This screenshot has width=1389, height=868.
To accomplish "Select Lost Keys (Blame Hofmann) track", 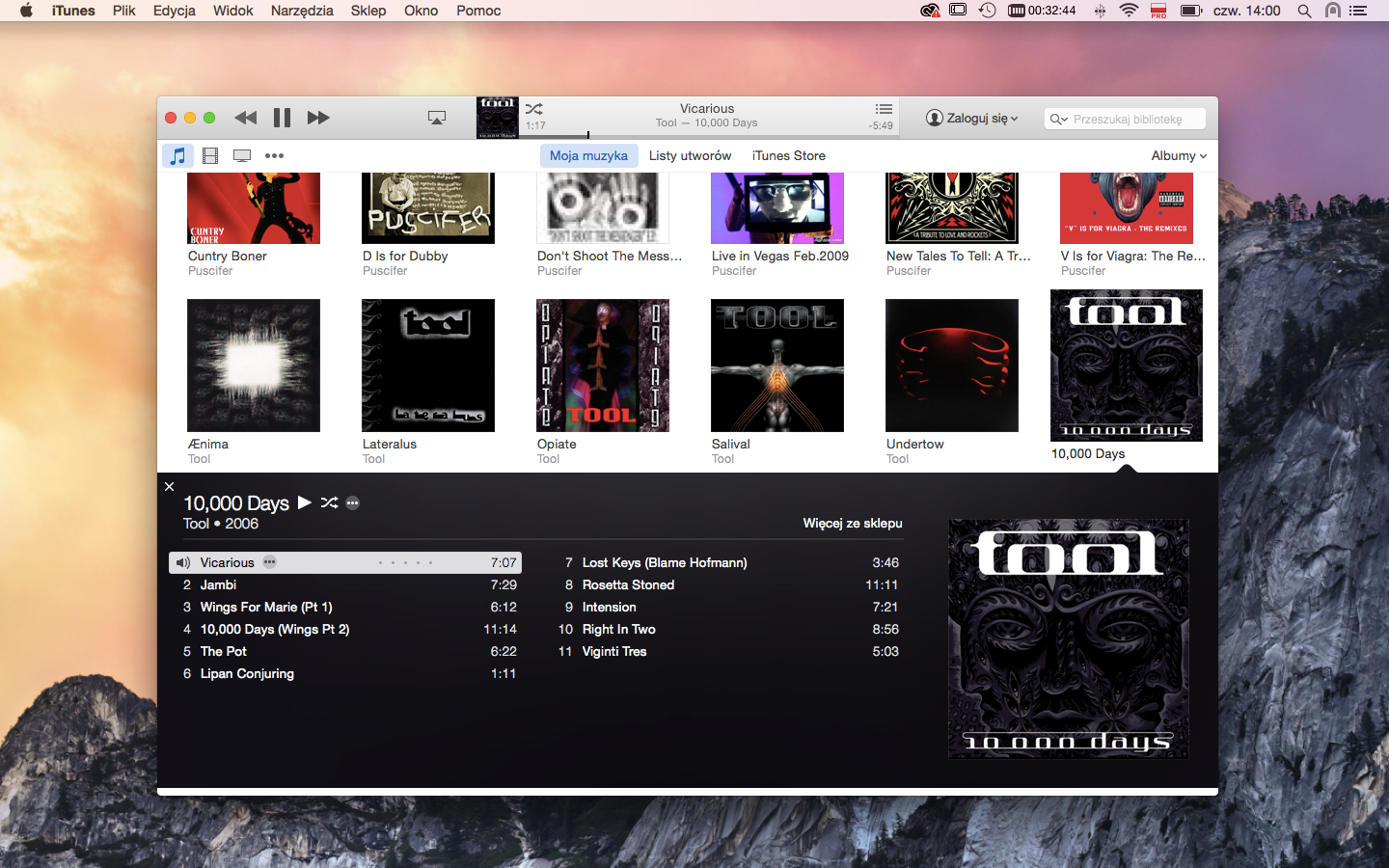I will click(727, 562).
